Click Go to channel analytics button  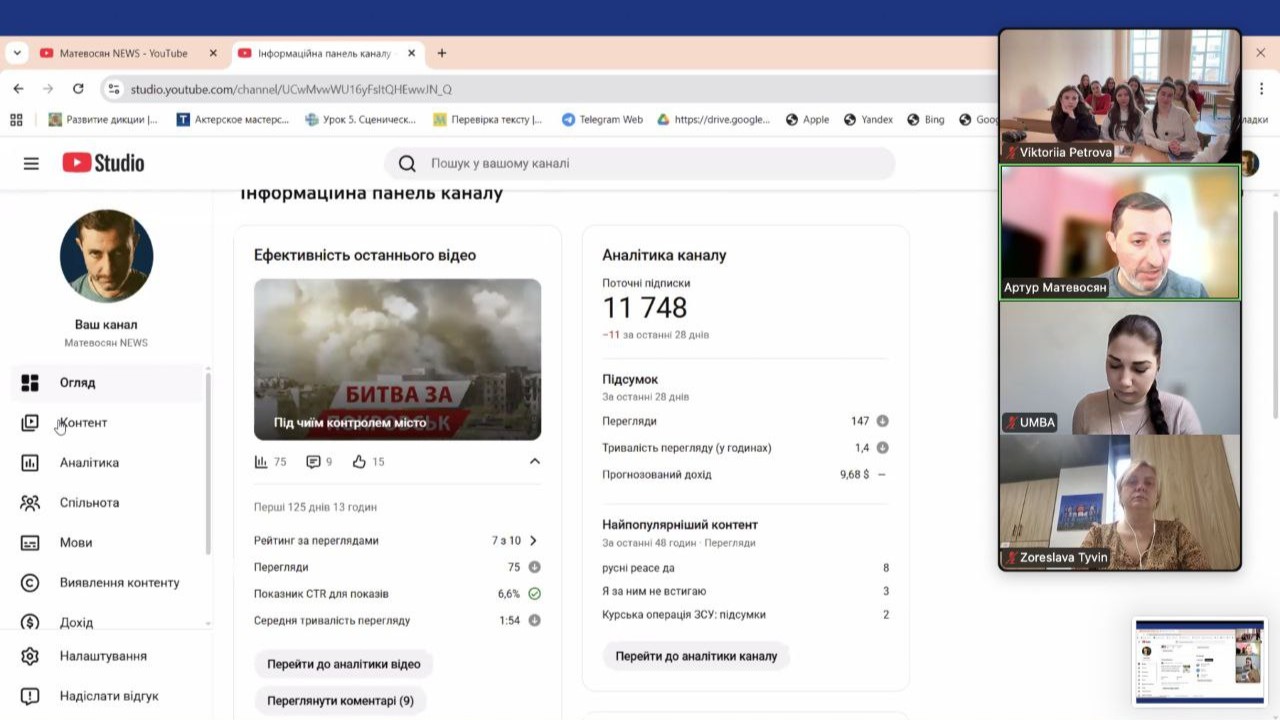click(696, 656)
